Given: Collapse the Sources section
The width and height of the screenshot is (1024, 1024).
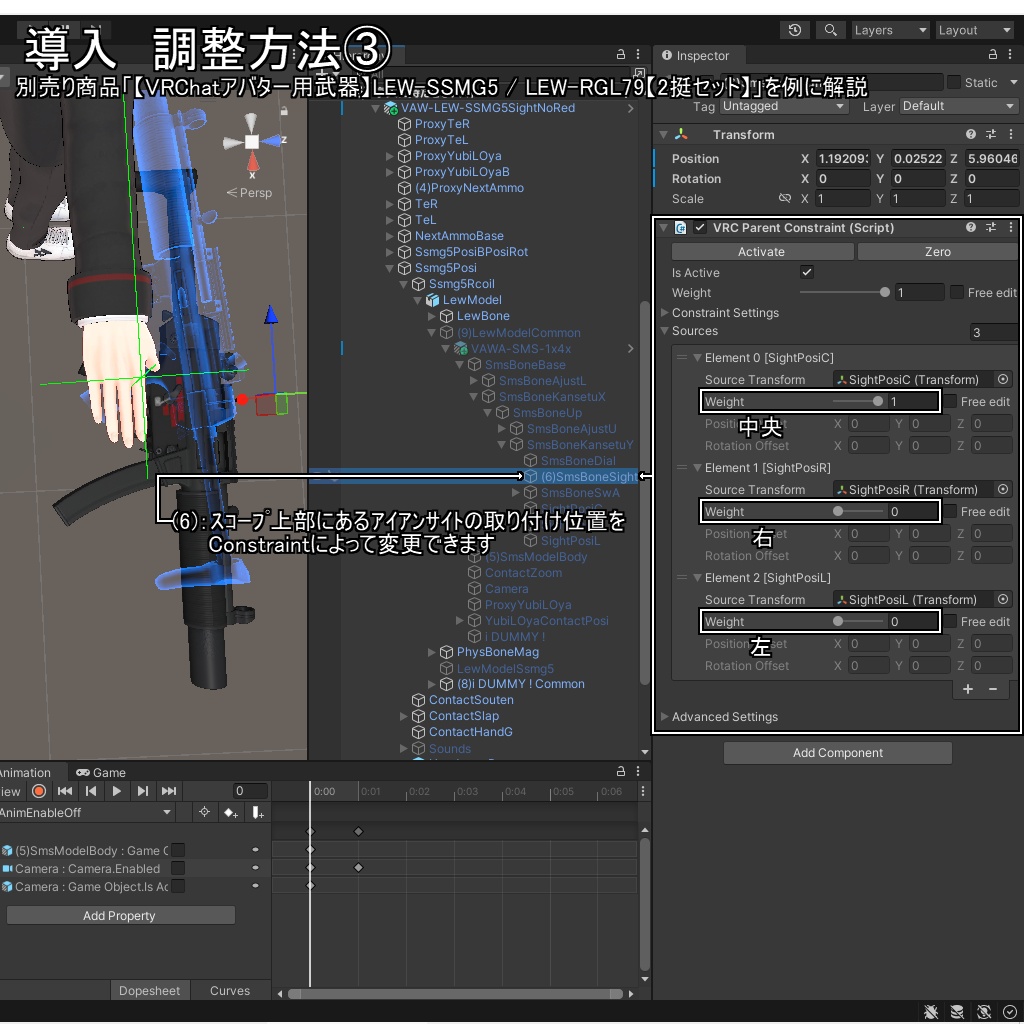Looking at the screenshot, I should pyautogui.click(x=664, y=331).
